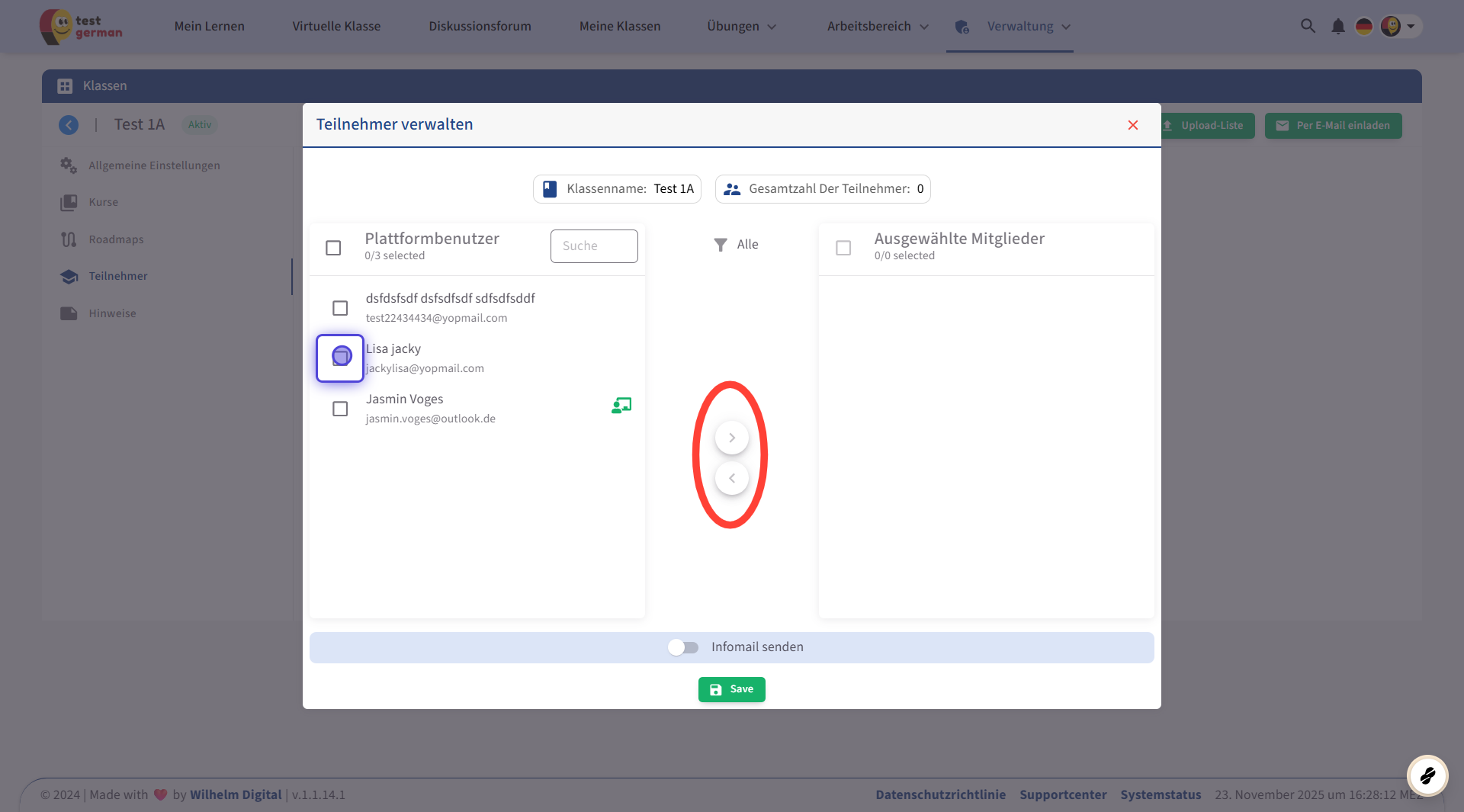Open the floating help widget icon
The height and width of the screenshot is (812, 1464).
tap(1427, 775)
